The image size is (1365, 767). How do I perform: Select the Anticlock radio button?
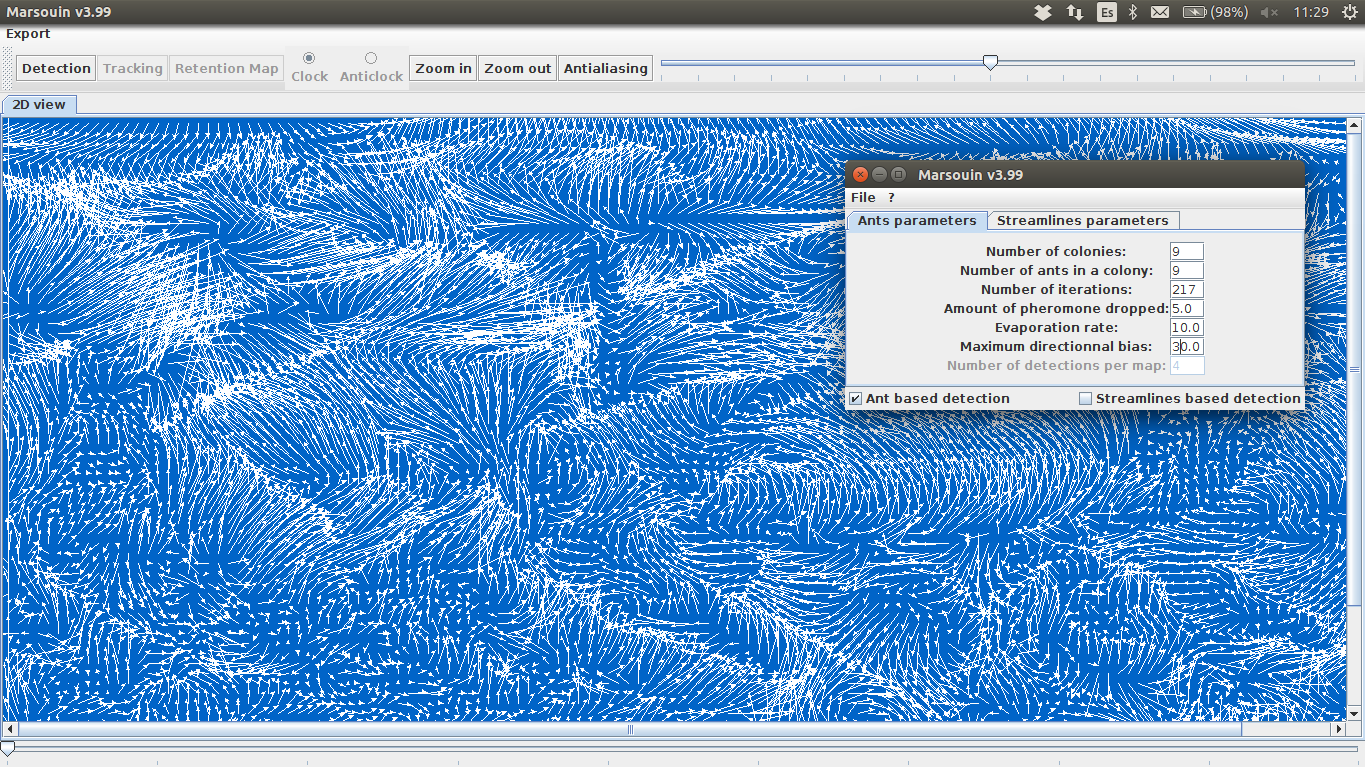pos(371,58)
